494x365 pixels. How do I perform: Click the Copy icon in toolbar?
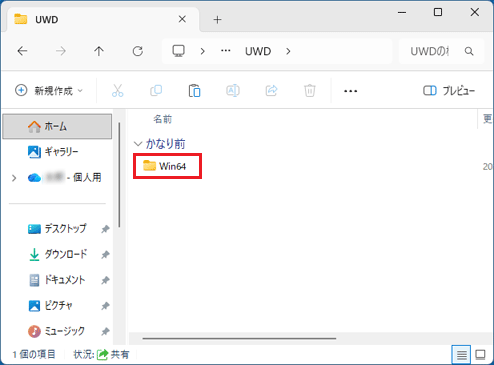(156, 90)
